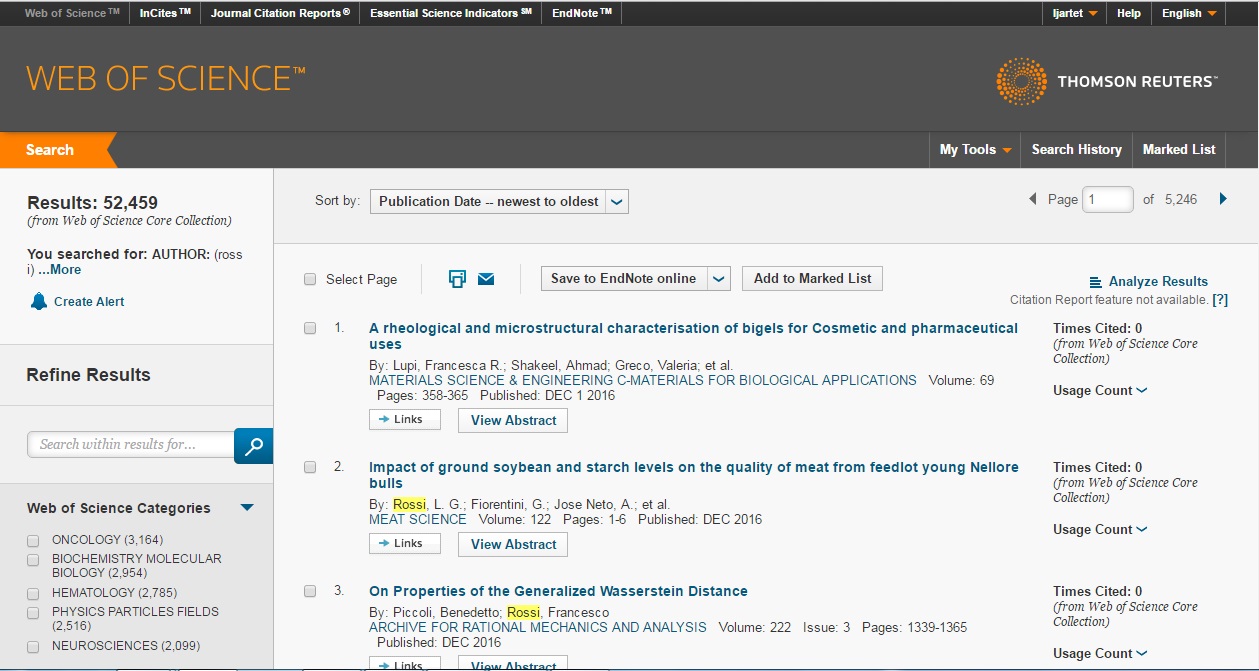Open Generalized Wasserstein Distance article
This screenshot has width=1259, height=671.
pos(558,591)
